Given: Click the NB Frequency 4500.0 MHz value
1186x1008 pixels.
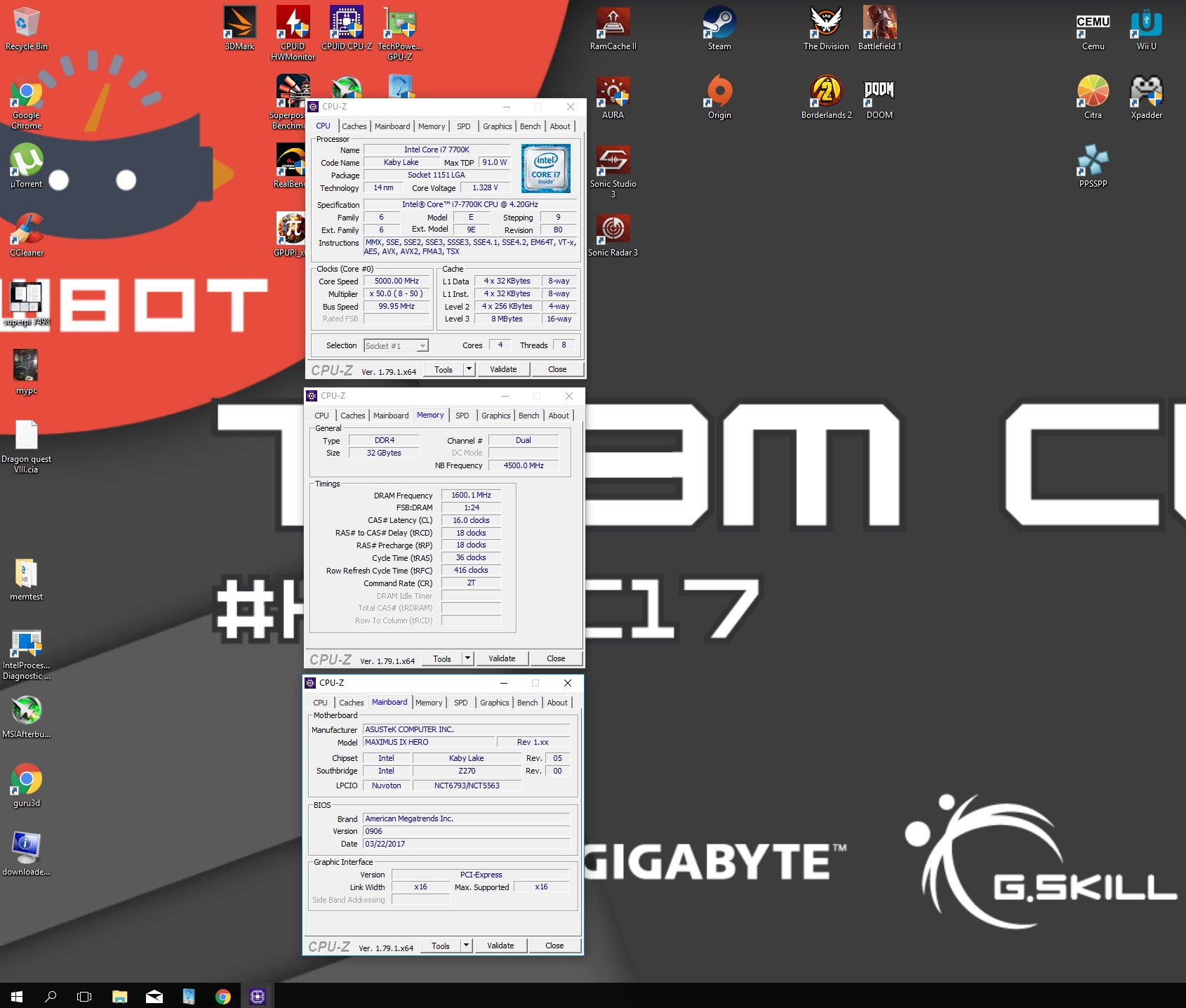Looking at the screenshot, I should [x=524, y=465].
